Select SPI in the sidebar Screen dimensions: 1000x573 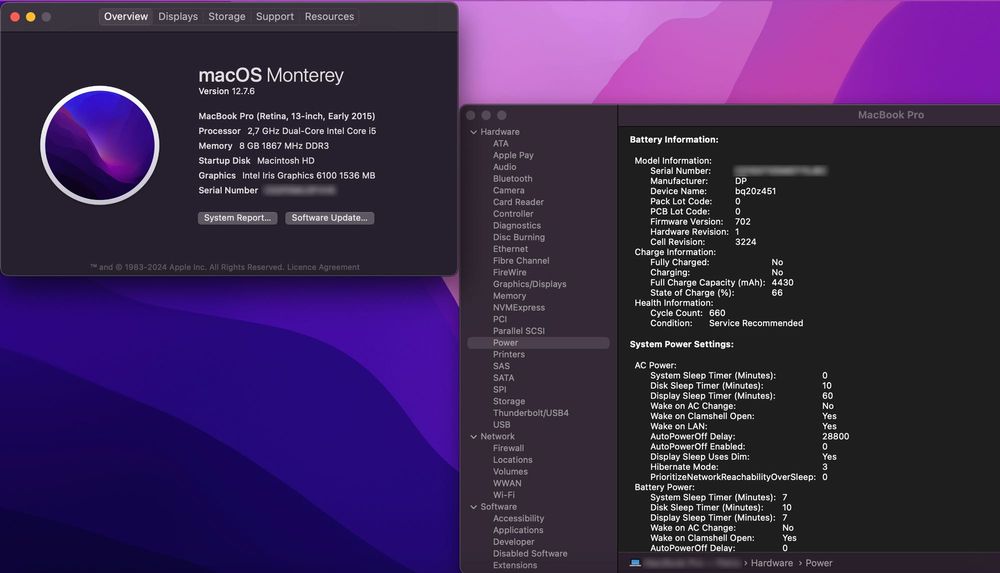[499, 390]
